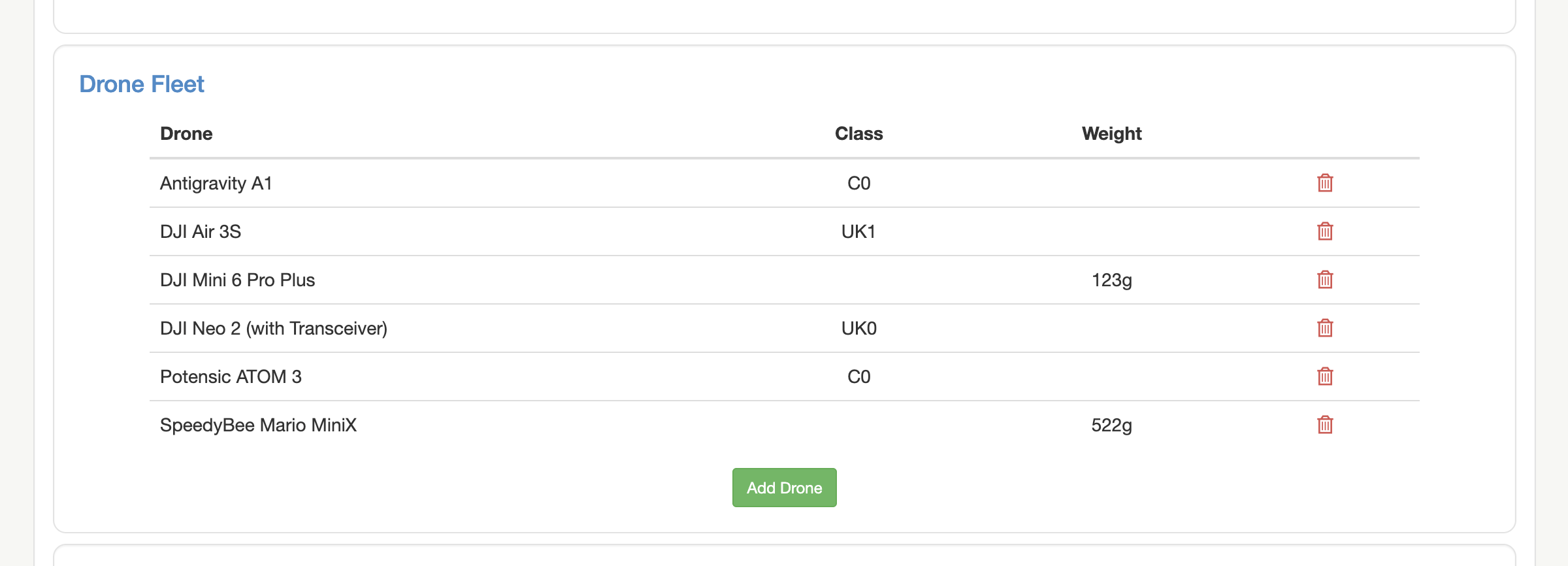This screenshot has width=1568, height=566.
Task: Click the 522g weight value
Action: [x=1111, y=425]
